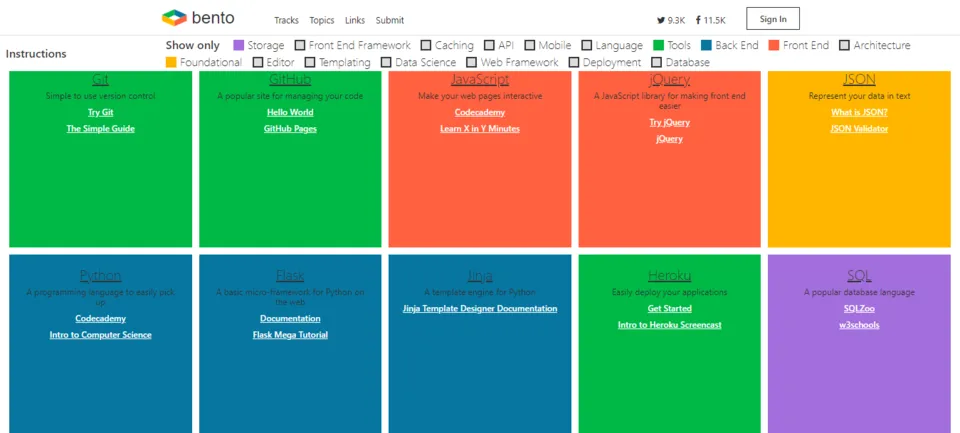Enable the Front End Framework filter
Screen dimensions: 960x433
(300, 45)
